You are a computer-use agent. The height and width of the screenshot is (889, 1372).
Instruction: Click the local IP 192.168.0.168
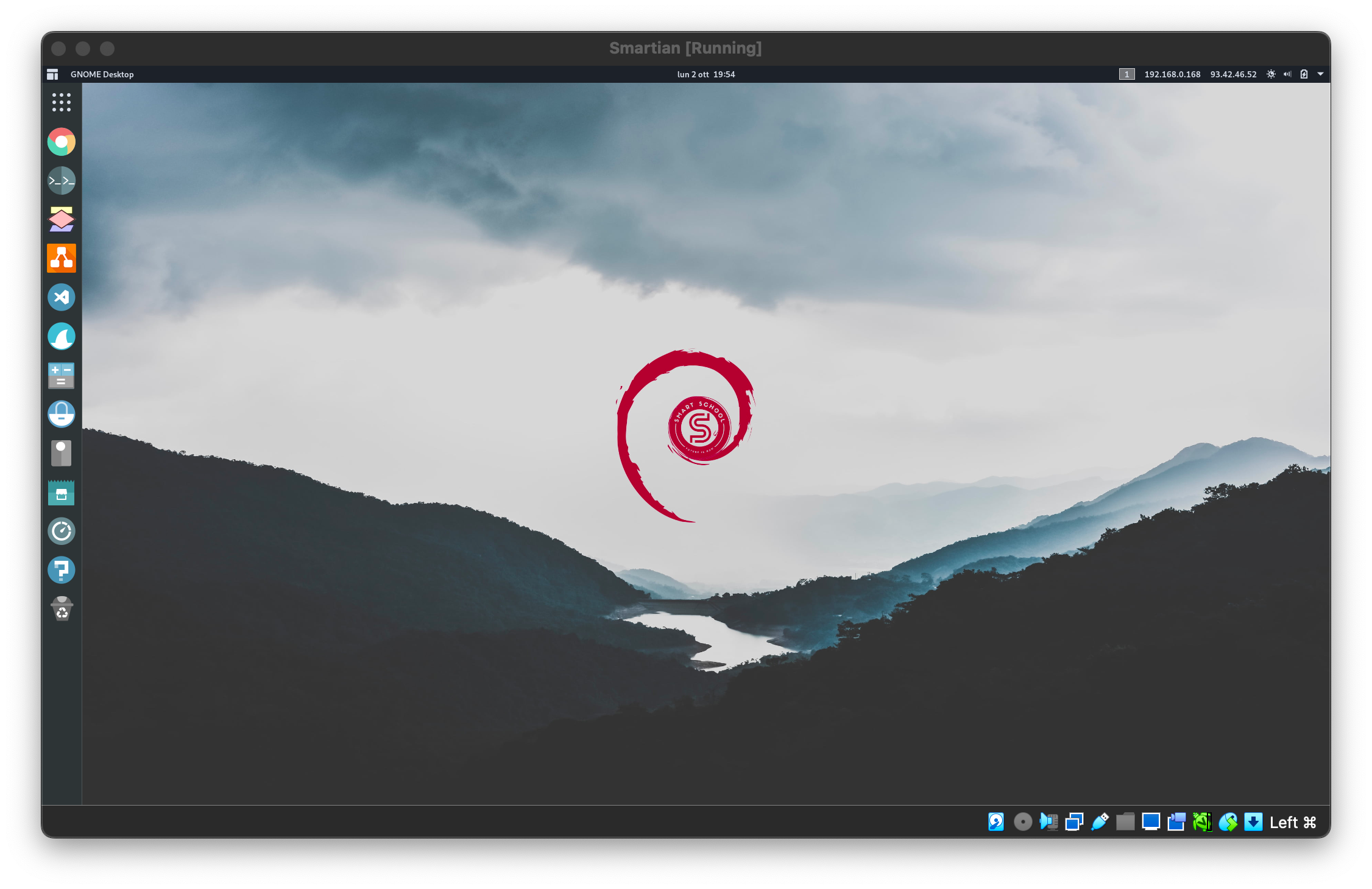pyautogui.click(x=1172, y=74)
